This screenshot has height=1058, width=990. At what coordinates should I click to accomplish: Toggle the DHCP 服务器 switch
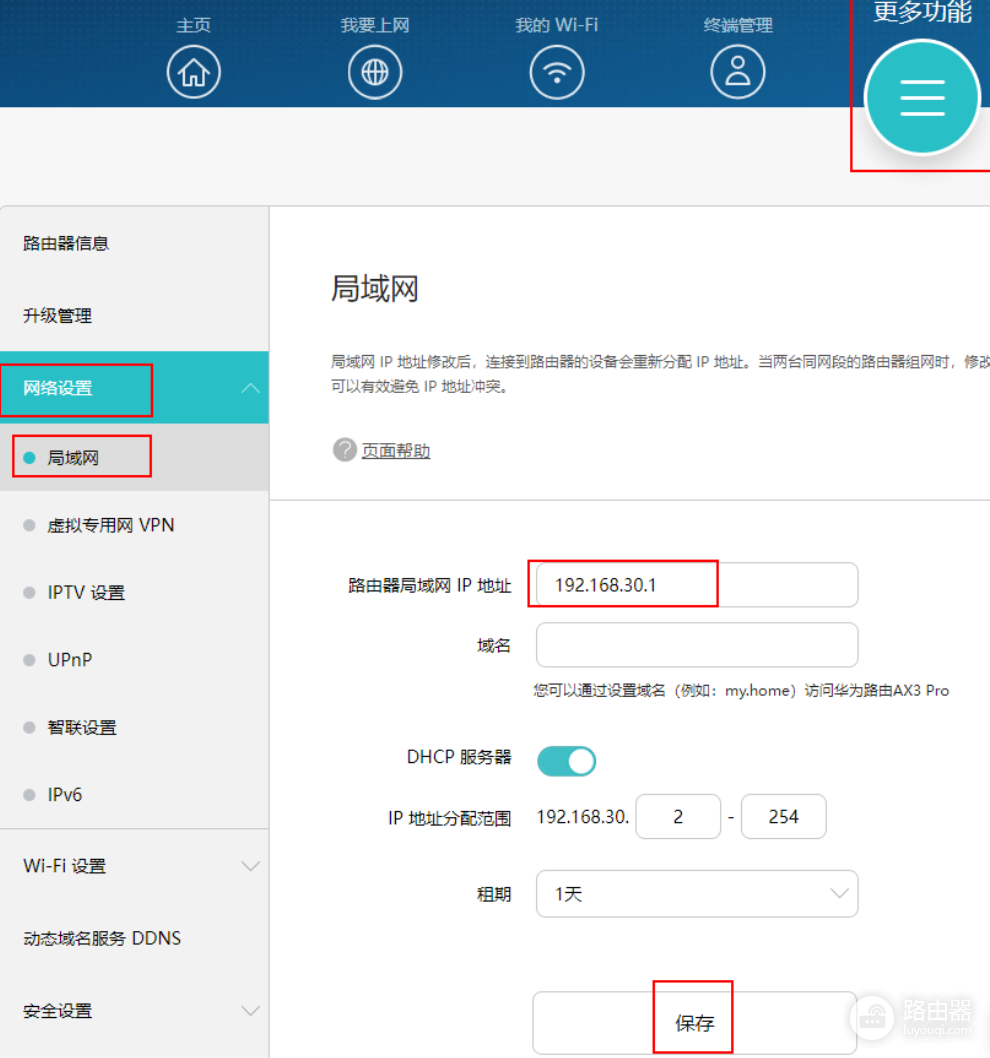click(566, 761)
